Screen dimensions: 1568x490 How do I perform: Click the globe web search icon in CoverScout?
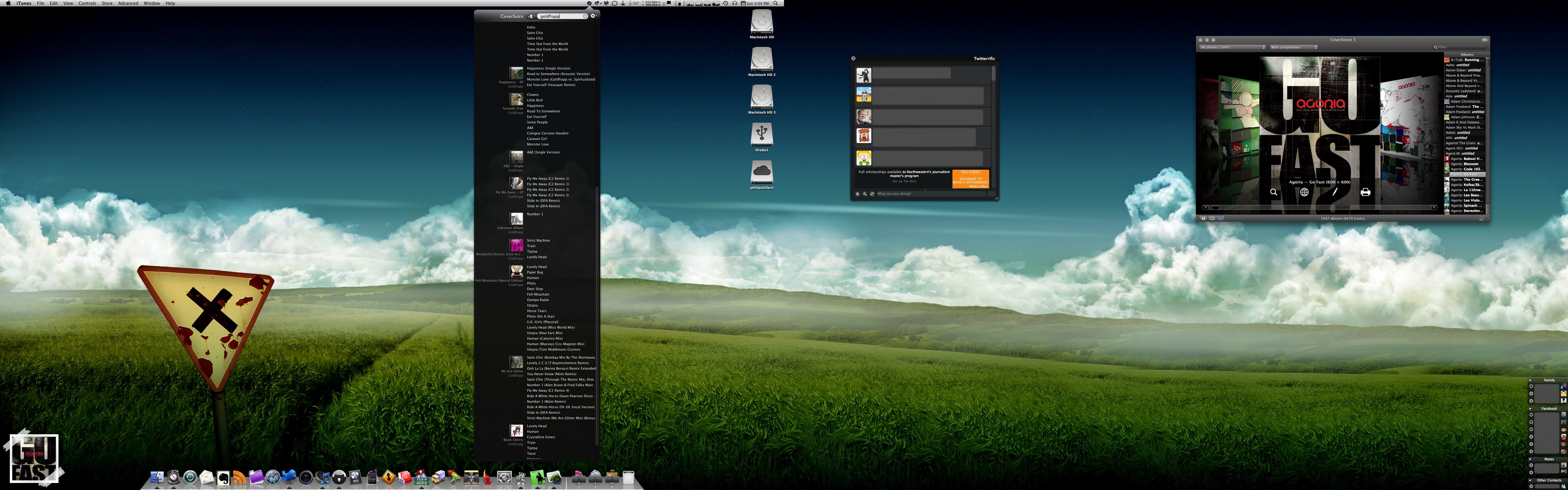(1304, 192)
